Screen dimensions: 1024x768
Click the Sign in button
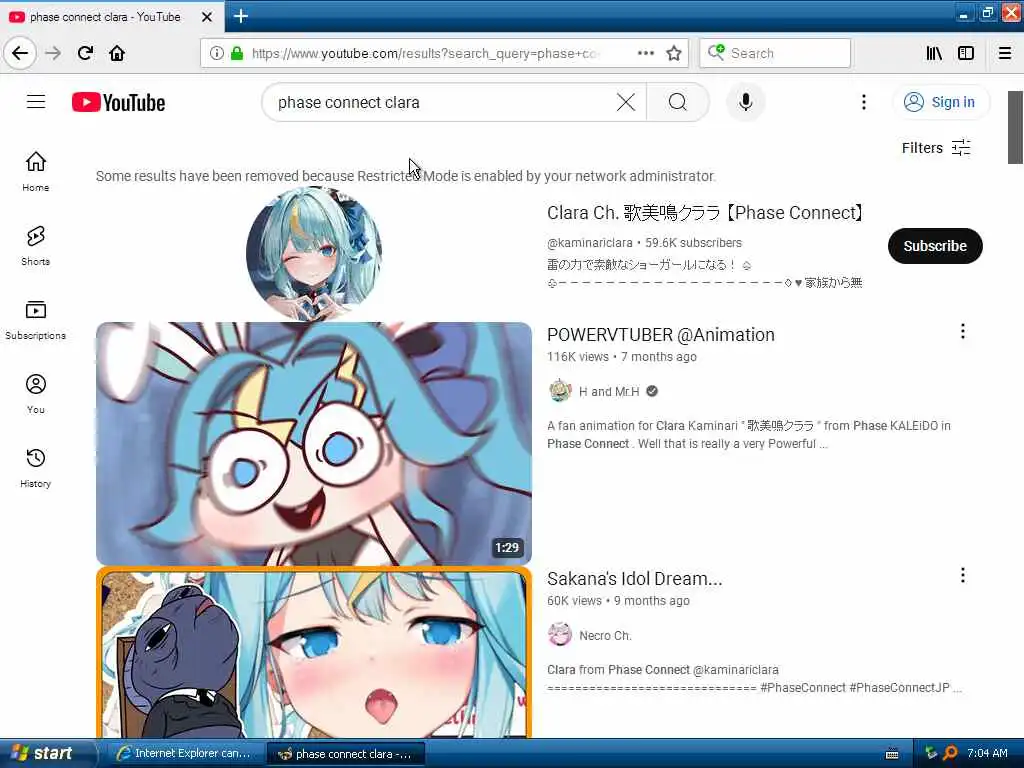tap(940, 102)
